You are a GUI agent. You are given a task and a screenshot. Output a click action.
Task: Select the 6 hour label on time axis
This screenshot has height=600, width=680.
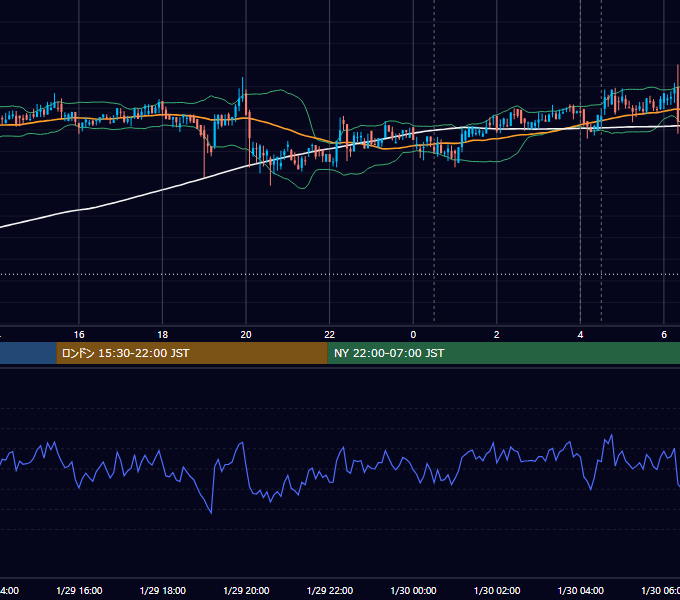664,335
